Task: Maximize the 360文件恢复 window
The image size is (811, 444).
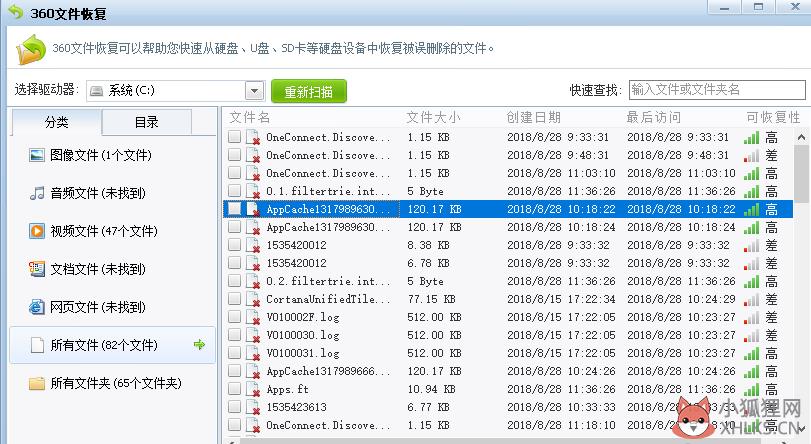Action: (x=759, y=7)
